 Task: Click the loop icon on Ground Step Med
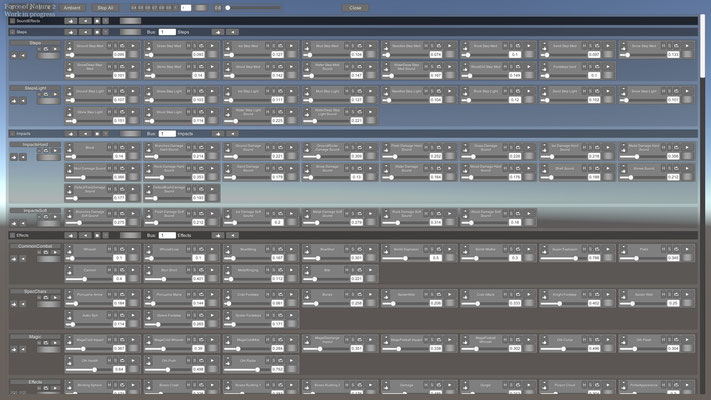122,46
